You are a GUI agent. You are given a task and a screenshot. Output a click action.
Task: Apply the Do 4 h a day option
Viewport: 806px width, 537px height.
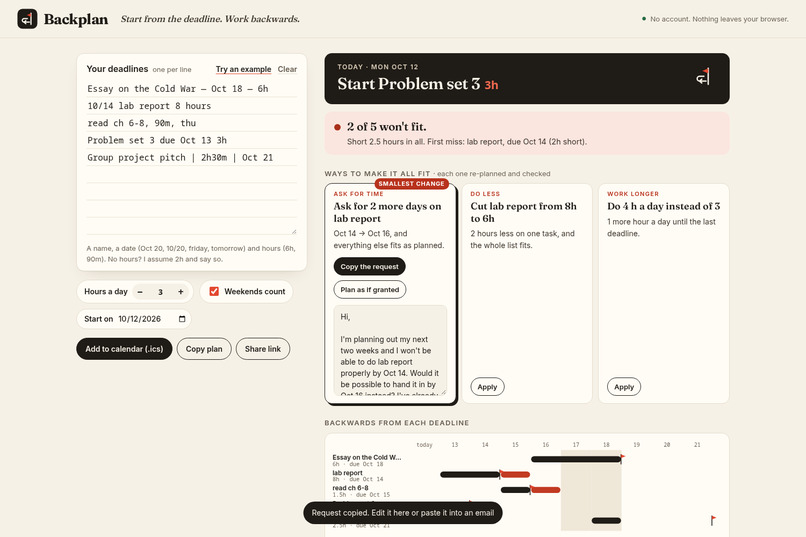(x=624, y=387)
